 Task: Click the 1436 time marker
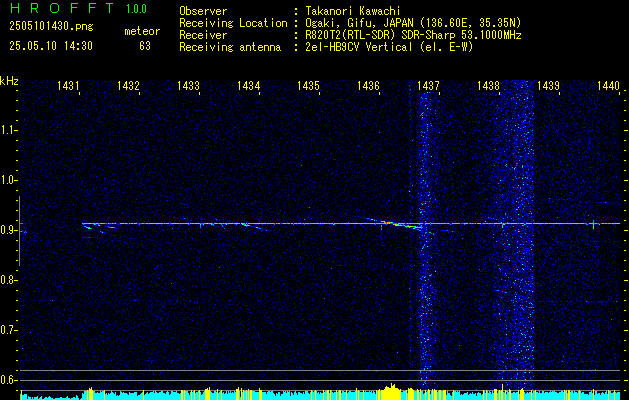368,85
